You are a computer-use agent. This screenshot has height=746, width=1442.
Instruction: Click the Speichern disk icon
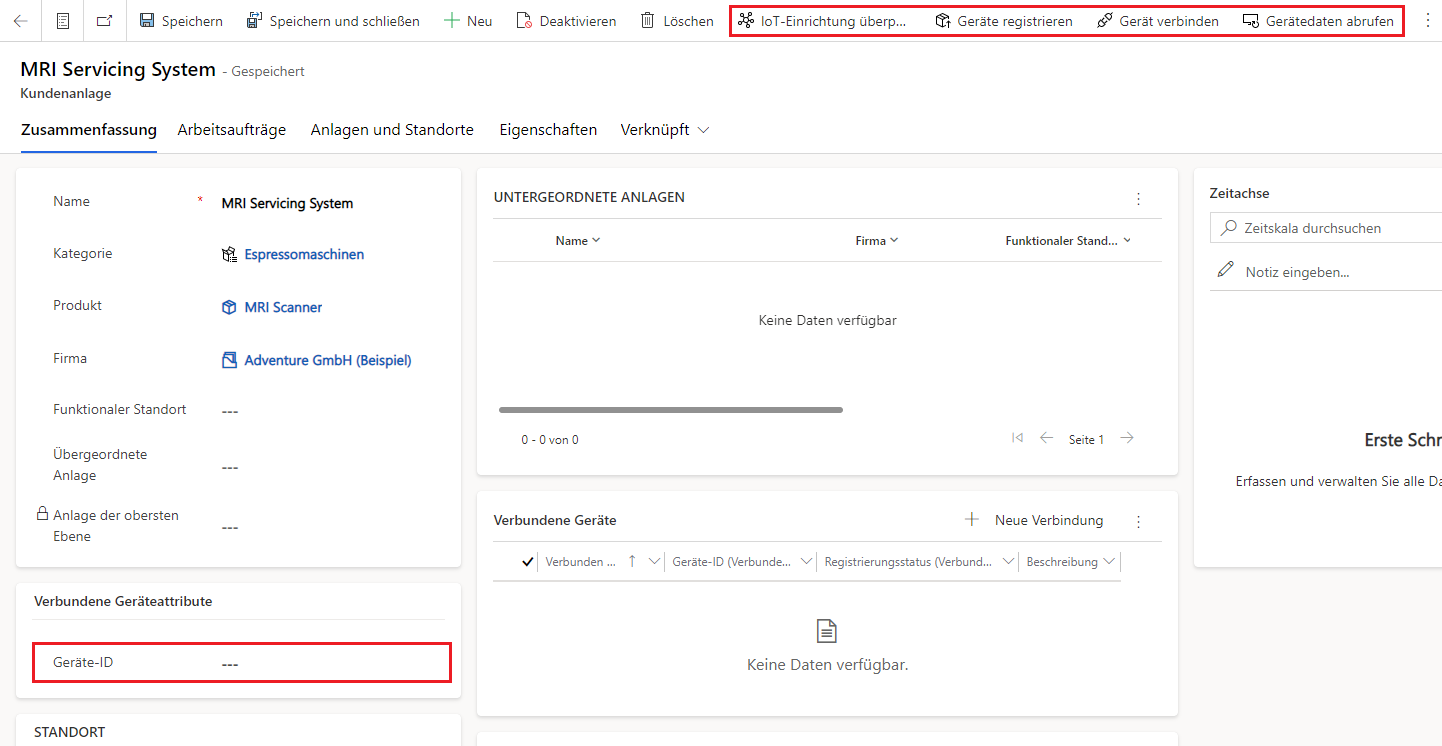[147, 20]
